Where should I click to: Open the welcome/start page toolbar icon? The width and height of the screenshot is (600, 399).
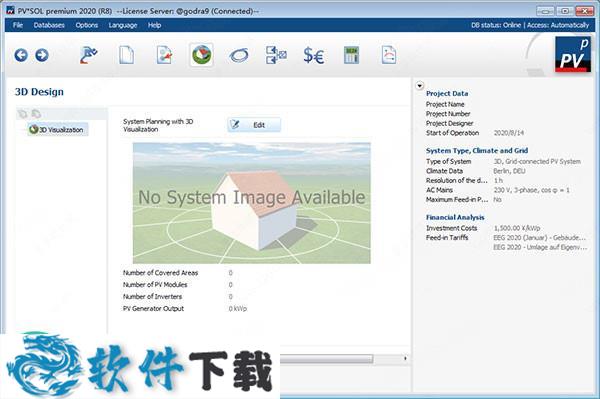pyautogui.click(x=89, y=55)
